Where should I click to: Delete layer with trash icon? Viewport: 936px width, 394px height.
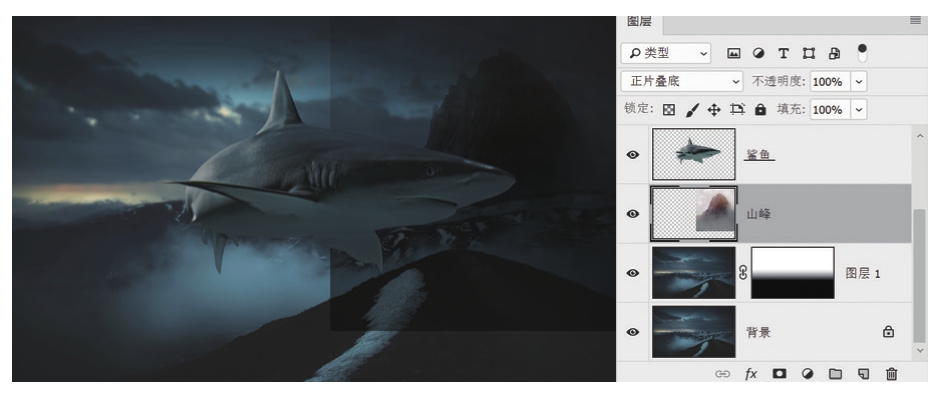[x=891, y=374]
